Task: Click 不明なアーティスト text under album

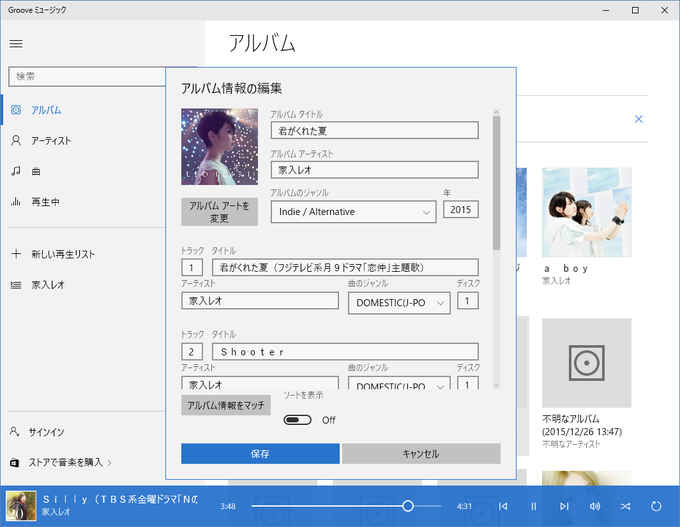Action: pyautogui.click(x=571, y=444)
